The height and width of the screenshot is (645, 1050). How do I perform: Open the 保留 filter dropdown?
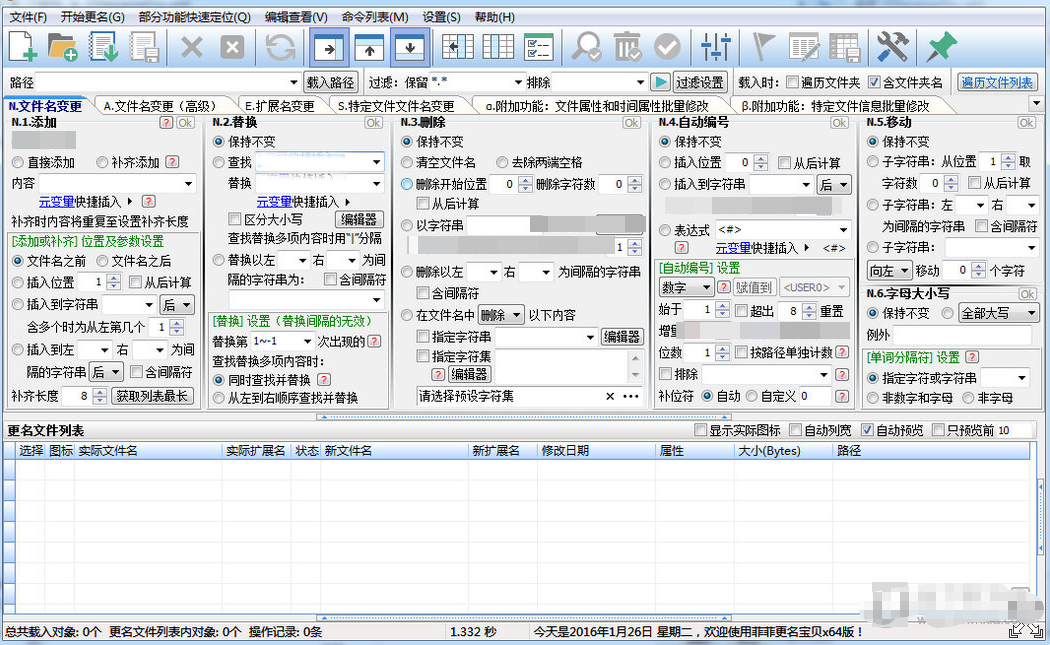click(x=518, y=82)
